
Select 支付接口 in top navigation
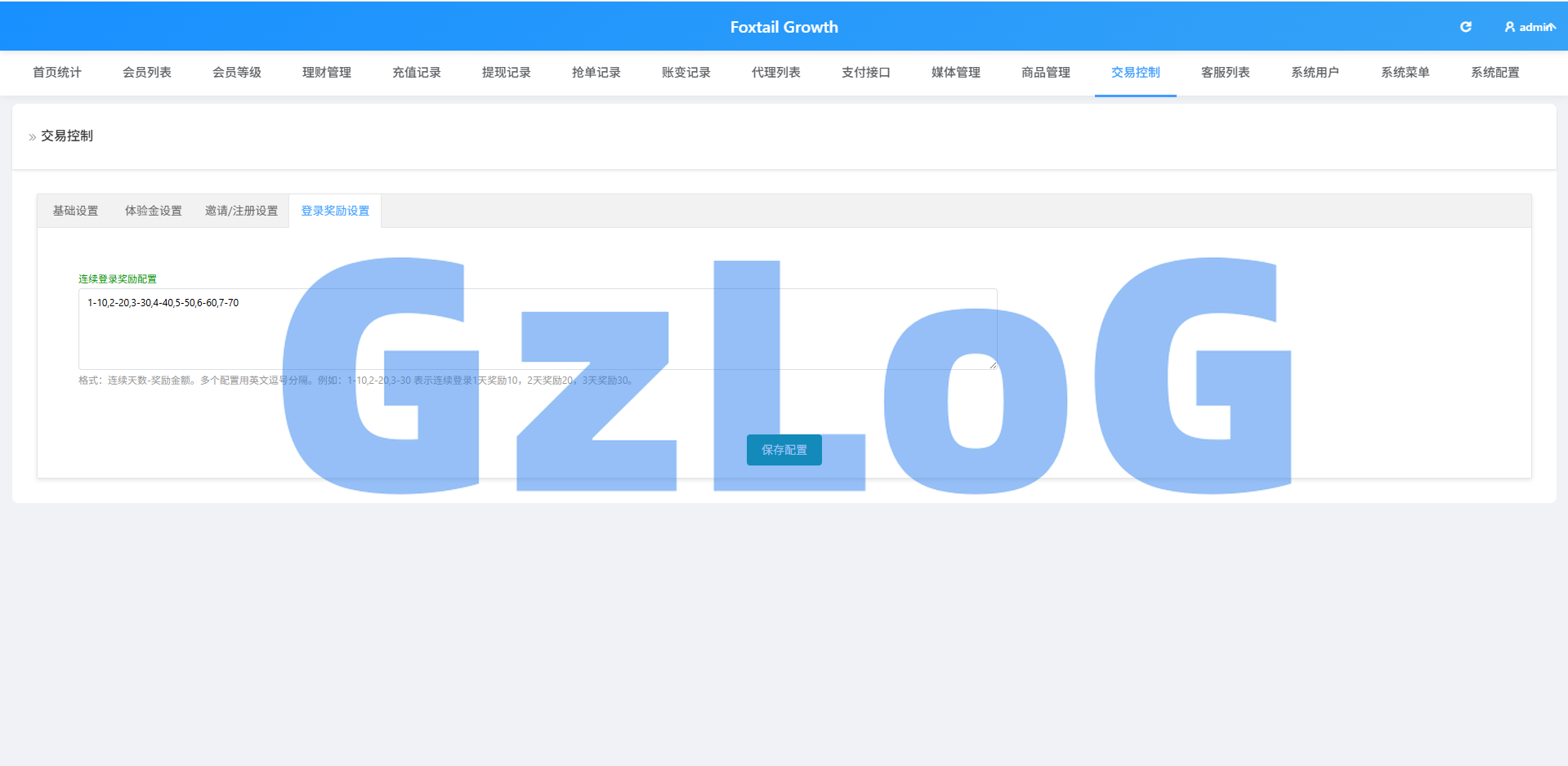pyautogui.click(x=866, y=73)
